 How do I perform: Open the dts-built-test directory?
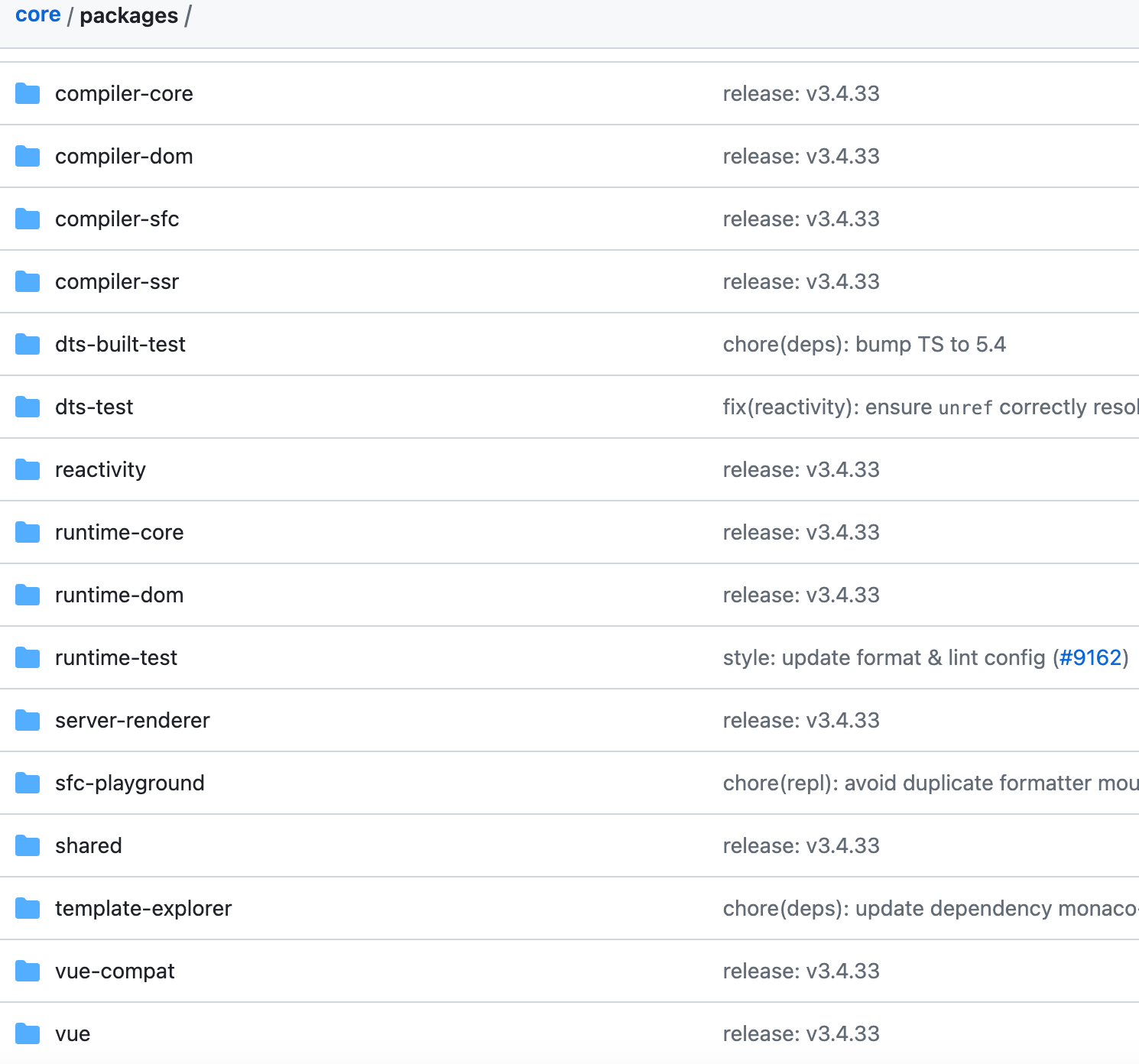[120, 345]
